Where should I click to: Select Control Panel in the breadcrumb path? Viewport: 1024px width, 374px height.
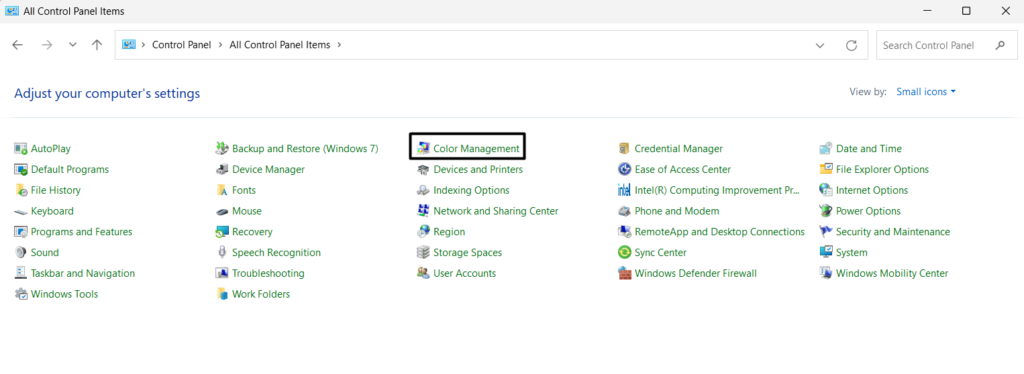182,45
